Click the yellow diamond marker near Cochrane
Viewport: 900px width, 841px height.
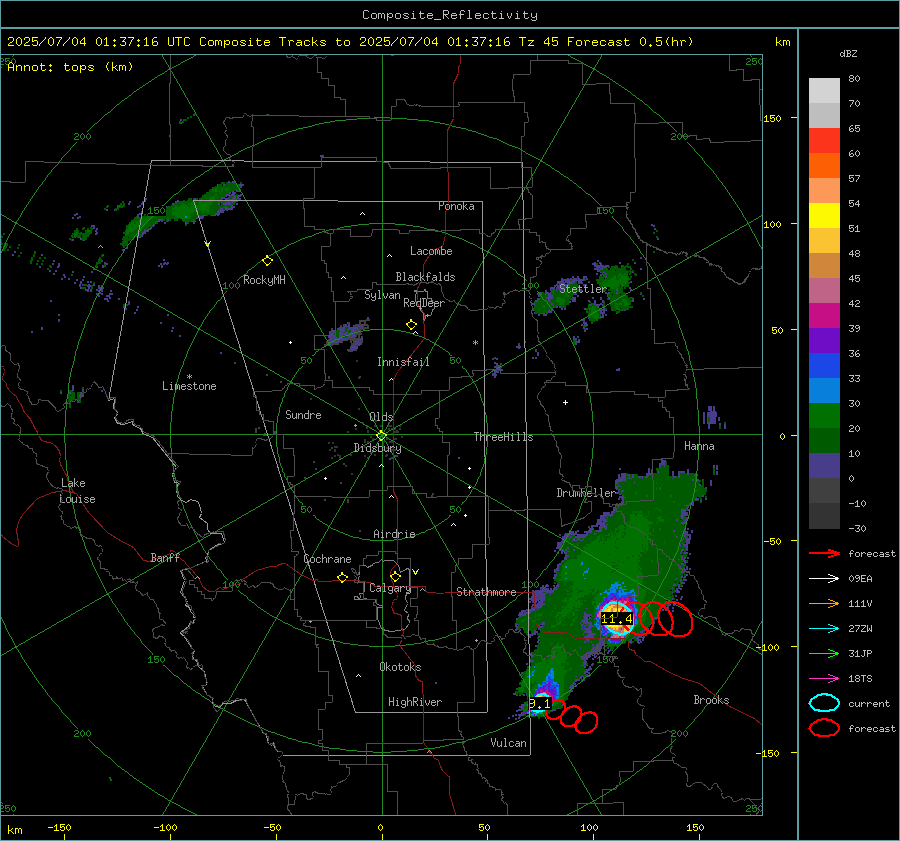point(343,577)
